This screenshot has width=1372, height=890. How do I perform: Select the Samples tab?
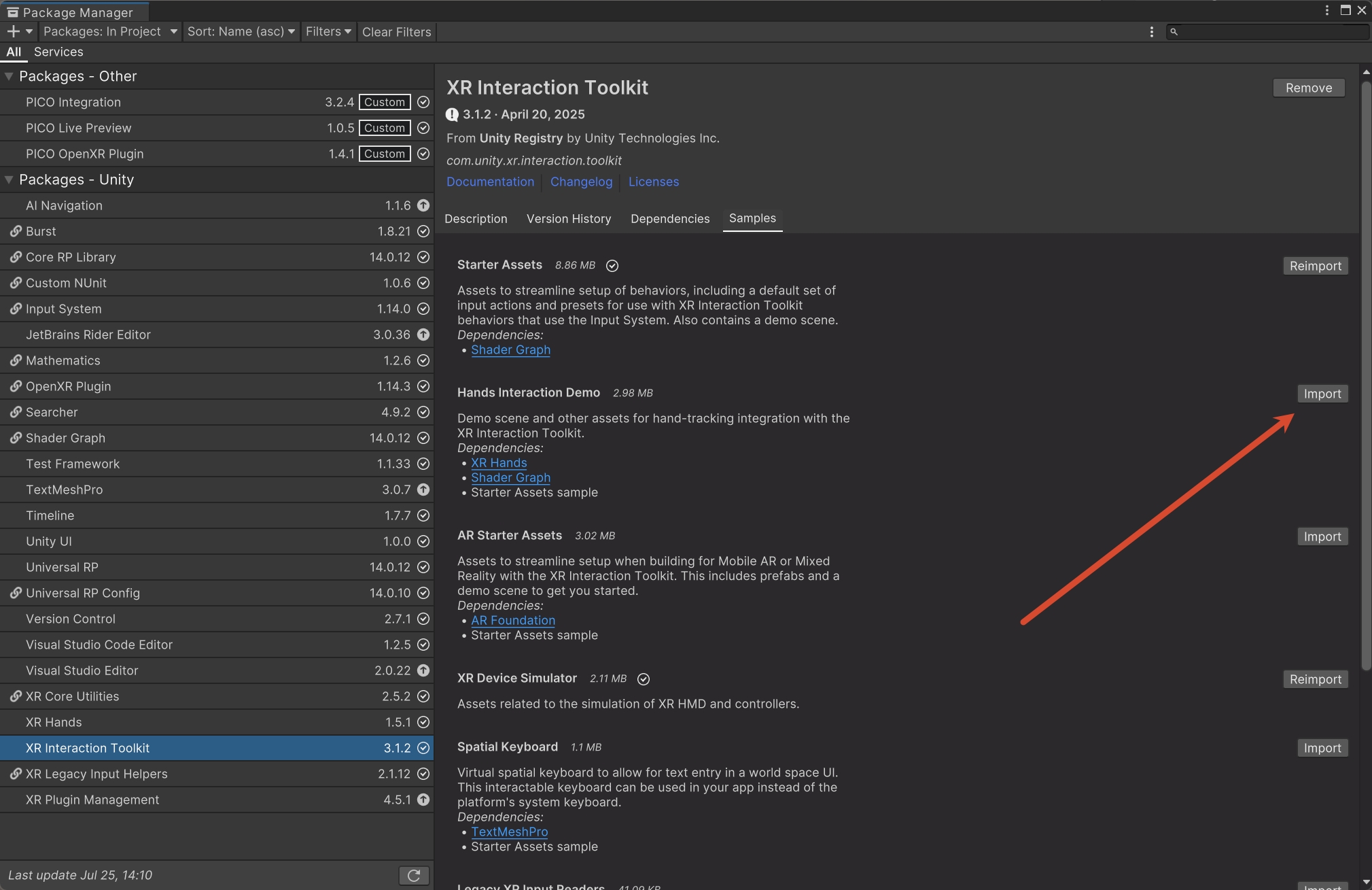(x=752, y=218)
